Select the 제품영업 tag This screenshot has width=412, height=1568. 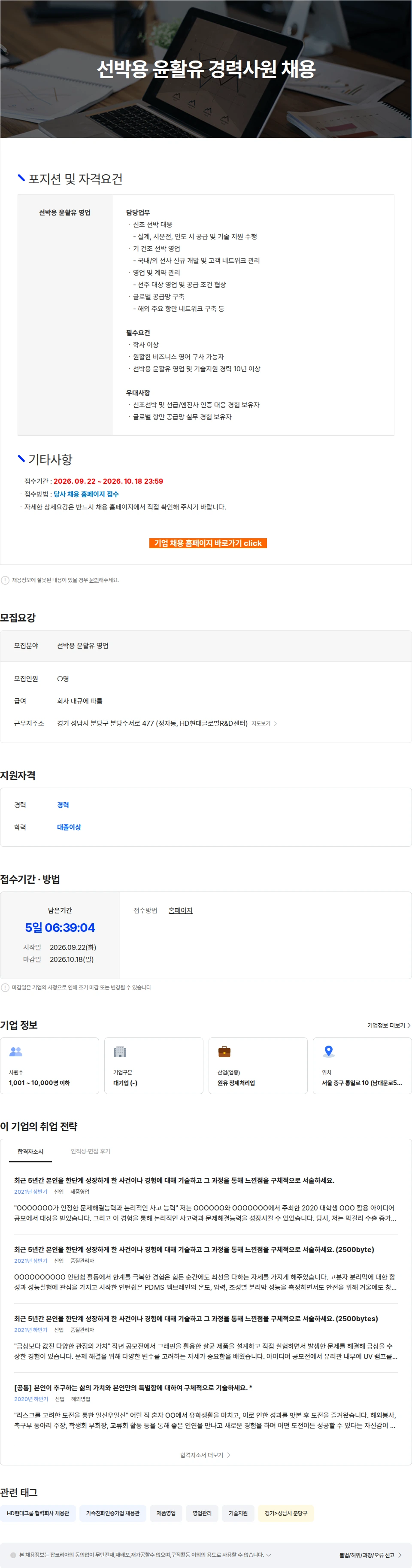click(x=166, y=1513)
